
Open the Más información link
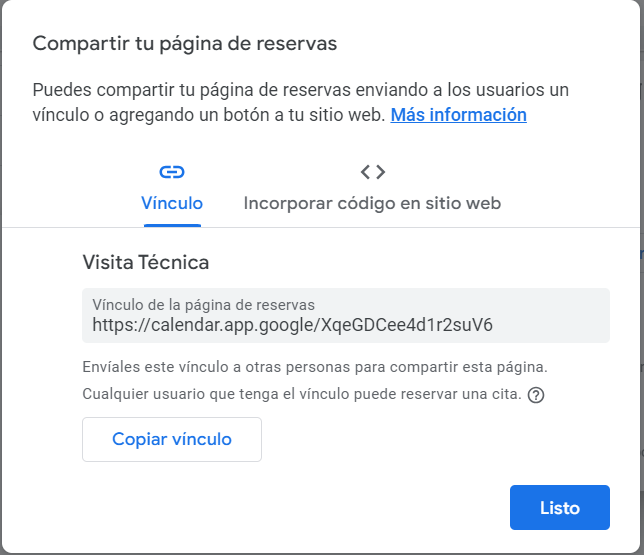click(458, 115)
